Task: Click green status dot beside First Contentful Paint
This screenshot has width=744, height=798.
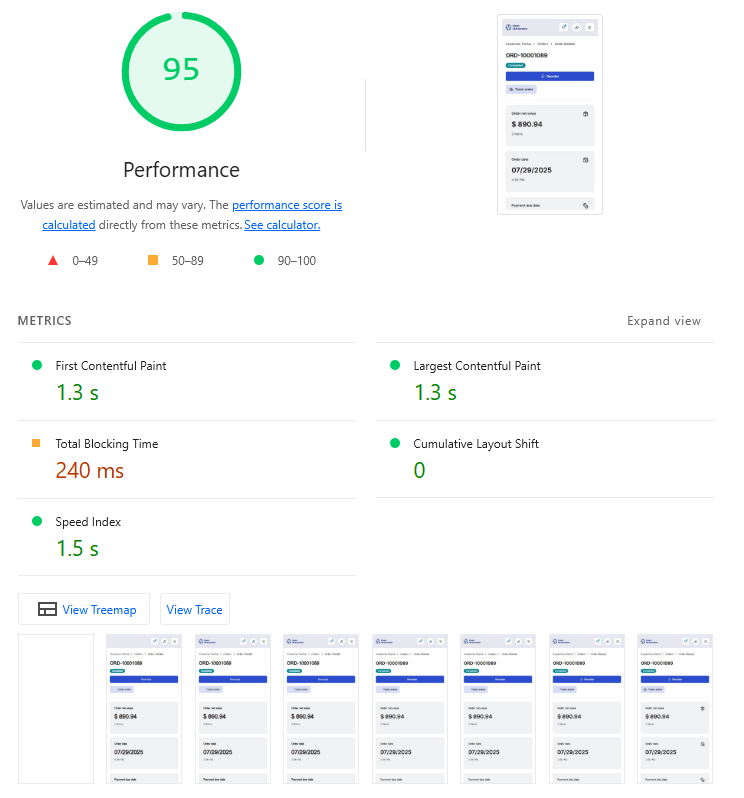Action: coord(37,366)
